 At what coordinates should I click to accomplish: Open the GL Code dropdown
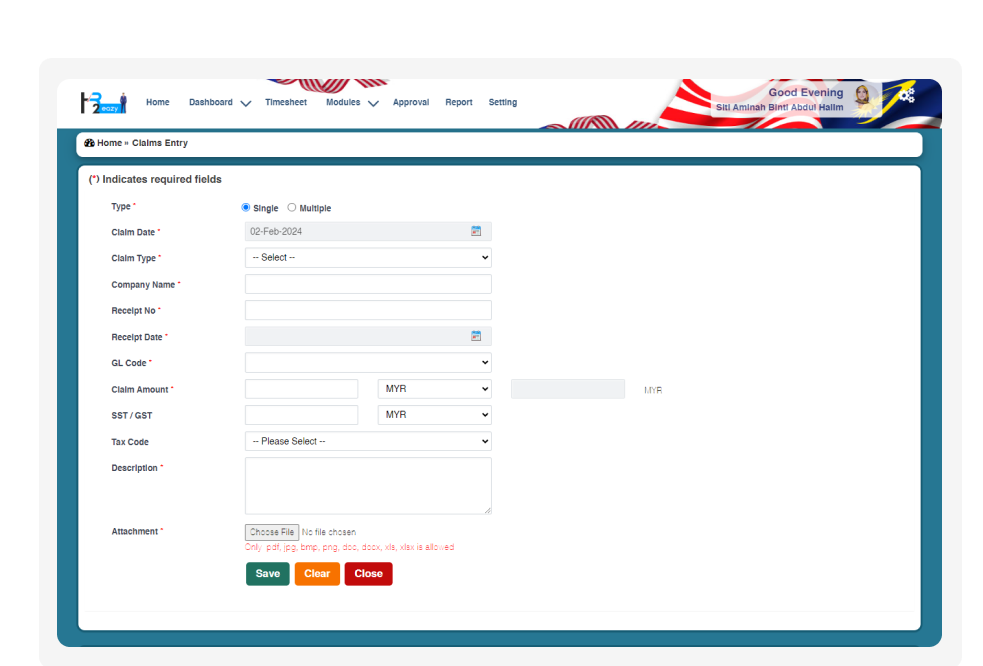(x=368, y=362)
